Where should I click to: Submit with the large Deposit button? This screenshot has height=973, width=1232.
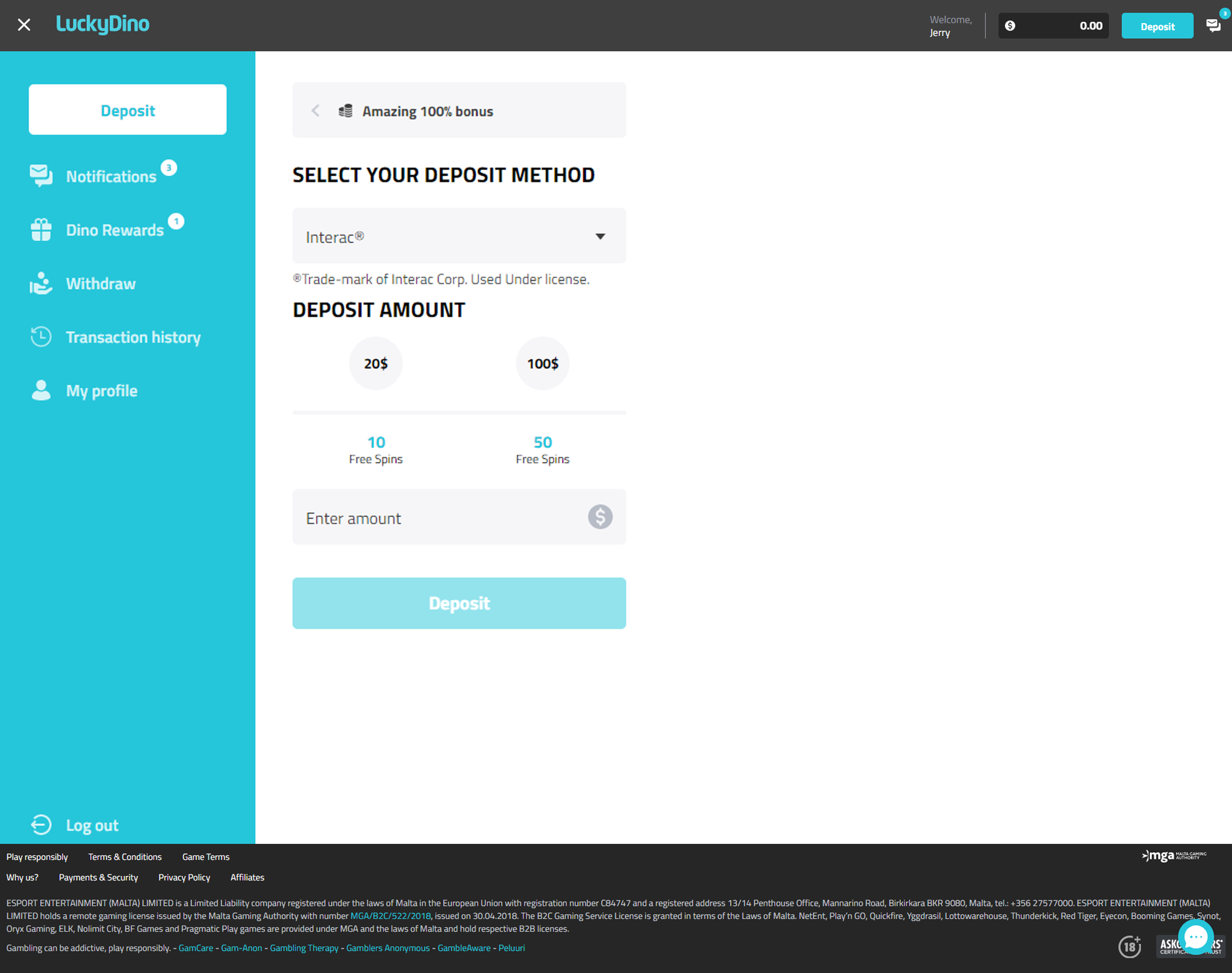click(459, 603)
